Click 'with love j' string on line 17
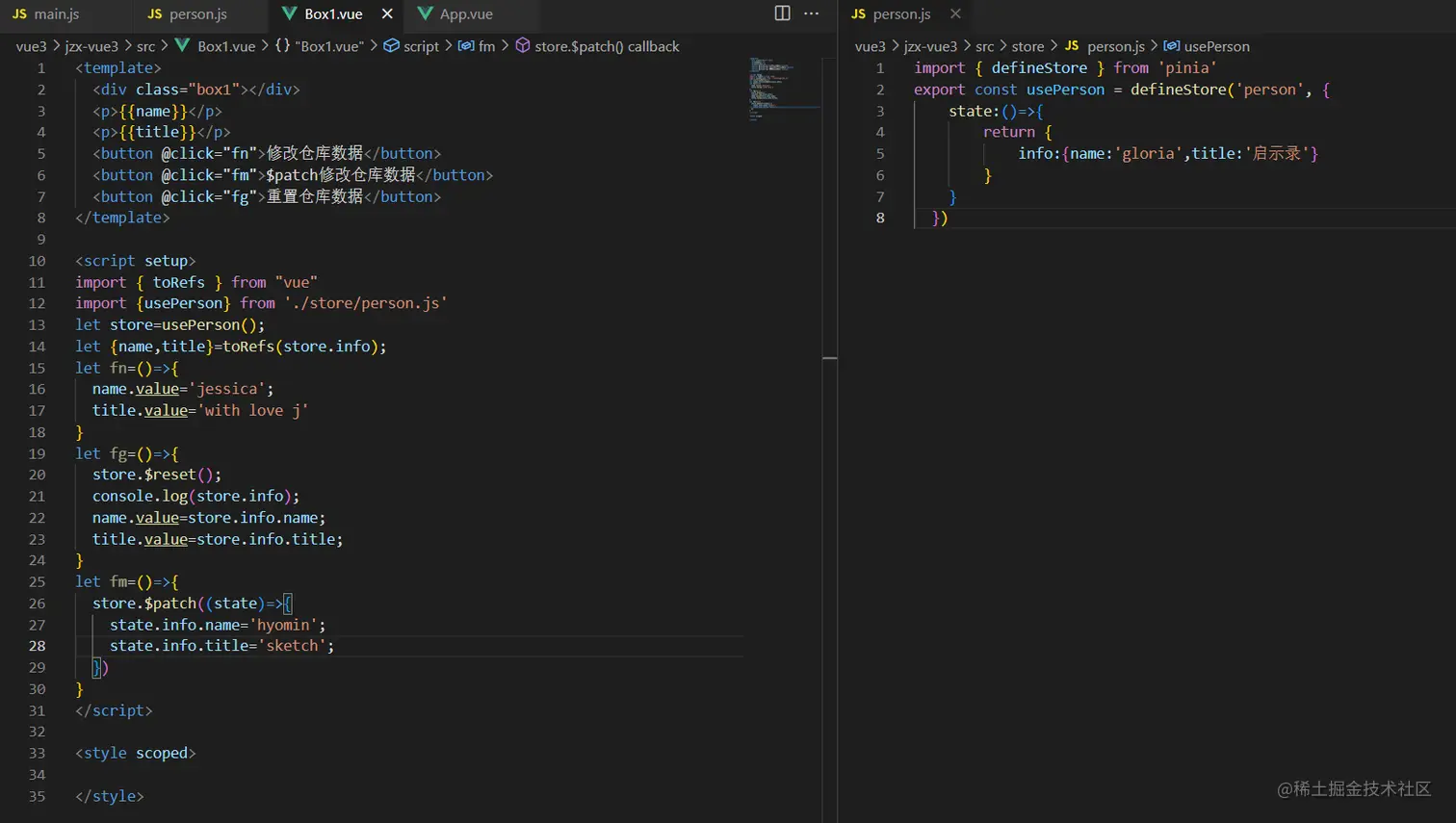Screen dimensions: 1456x823 click(253, 410)
